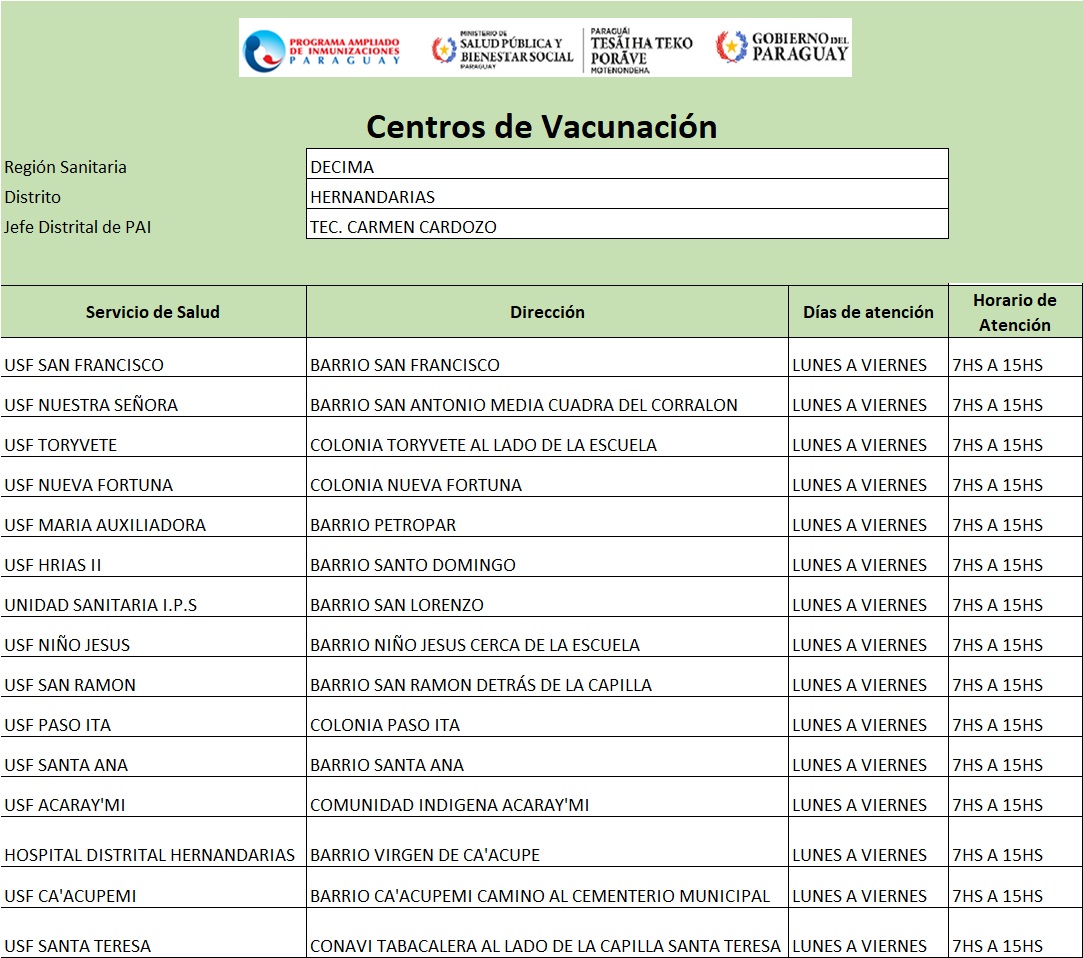
Task: Select the DECIMA region field
Action: pos(627,165)
